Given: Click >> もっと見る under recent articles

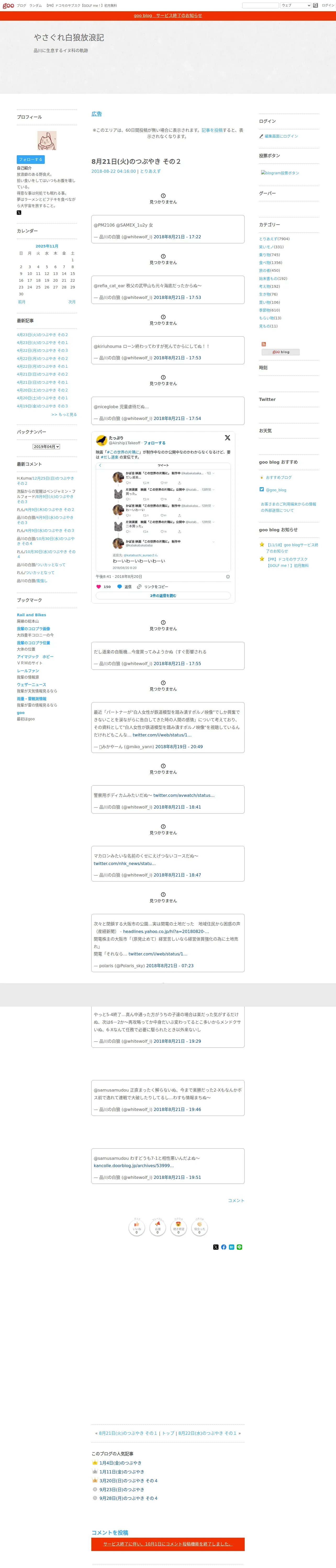Looking at the screenshot, I should [x=64, y=414].
